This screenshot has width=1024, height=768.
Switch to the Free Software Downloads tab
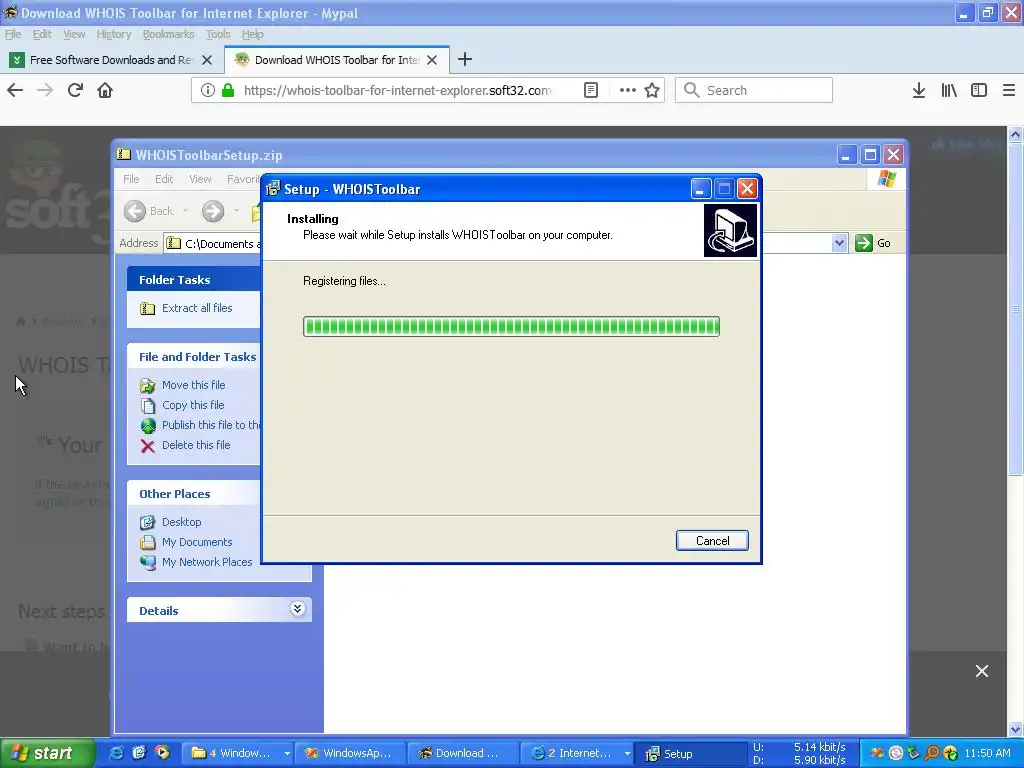click(x=112, y=60)
